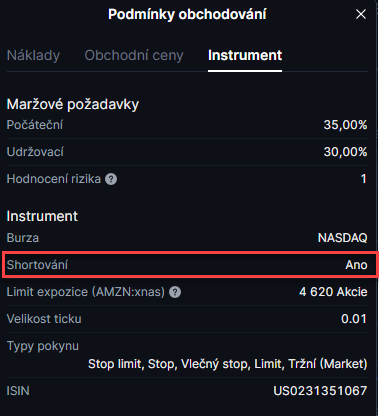
Task: Click the Udržovací margin value 30,00%
Action: pyautogui.click(x=346, y=152)
